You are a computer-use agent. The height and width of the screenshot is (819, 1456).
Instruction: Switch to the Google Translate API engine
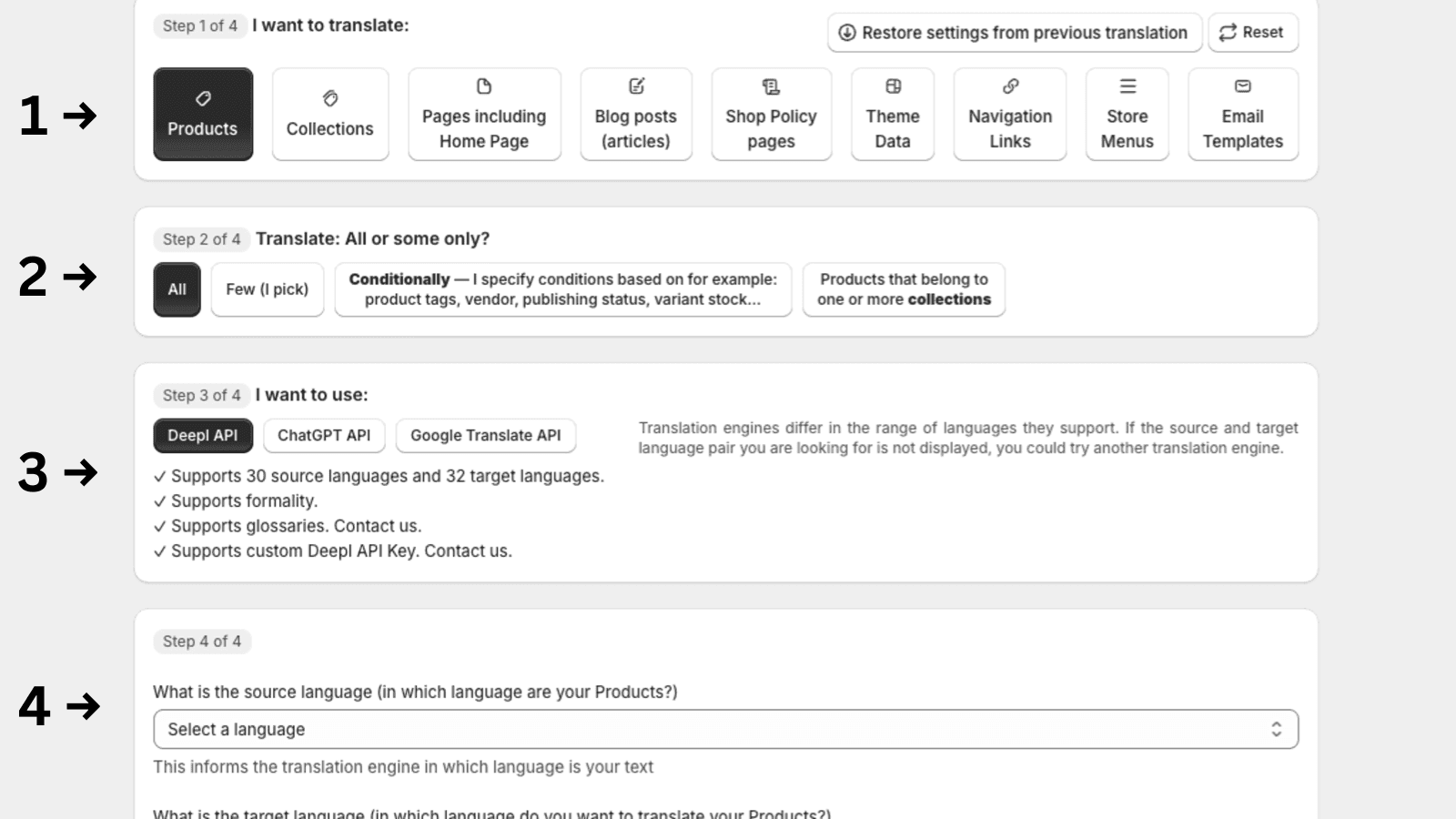click(x=485, y=435)
